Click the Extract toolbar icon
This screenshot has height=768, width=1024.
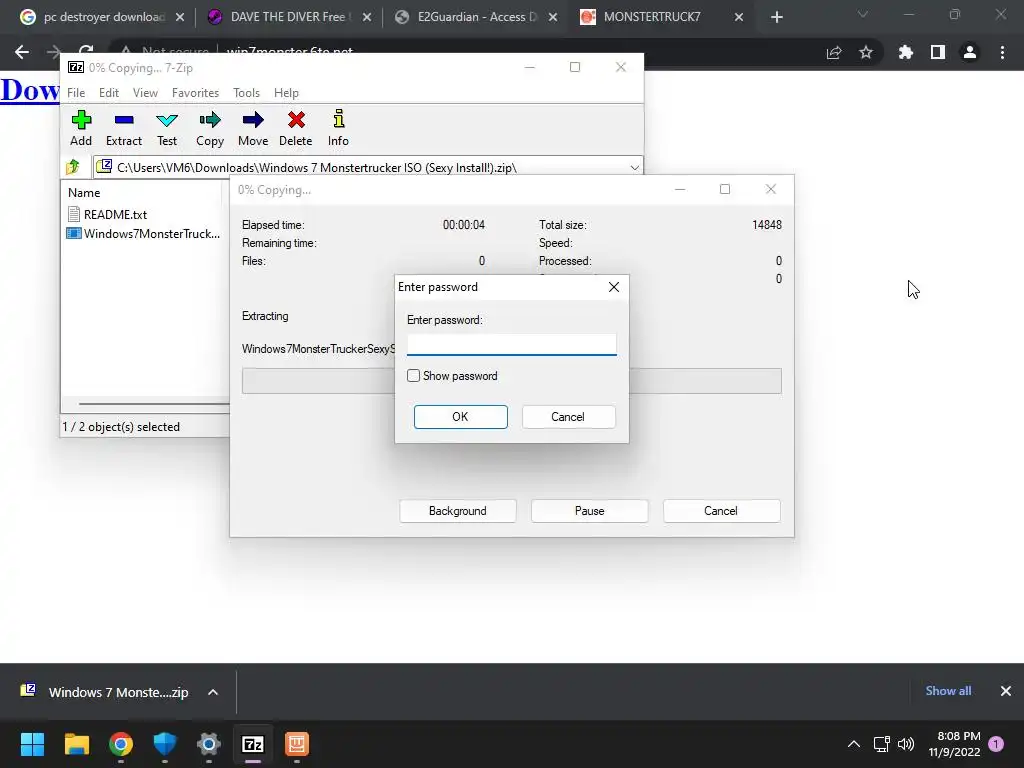(x=123, y=128)
